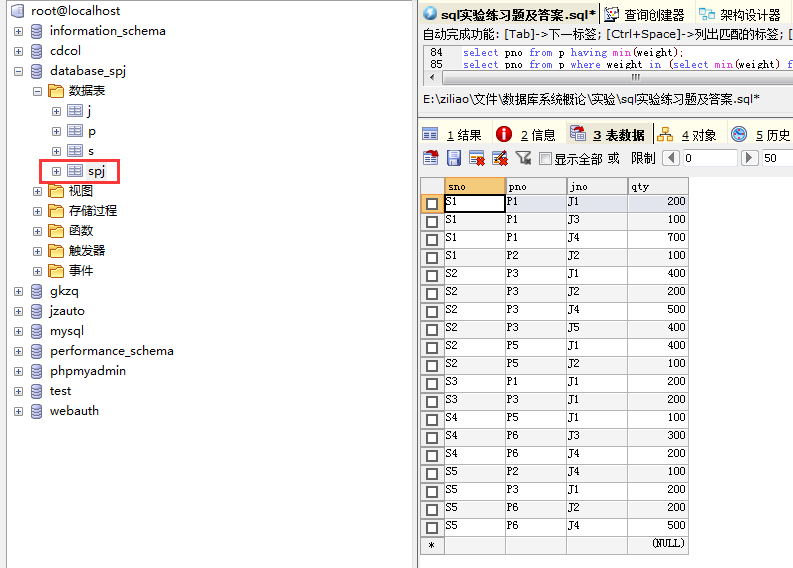
Task: Click the editor scrollbar left arrow
Action: click(x=432, y=77)
